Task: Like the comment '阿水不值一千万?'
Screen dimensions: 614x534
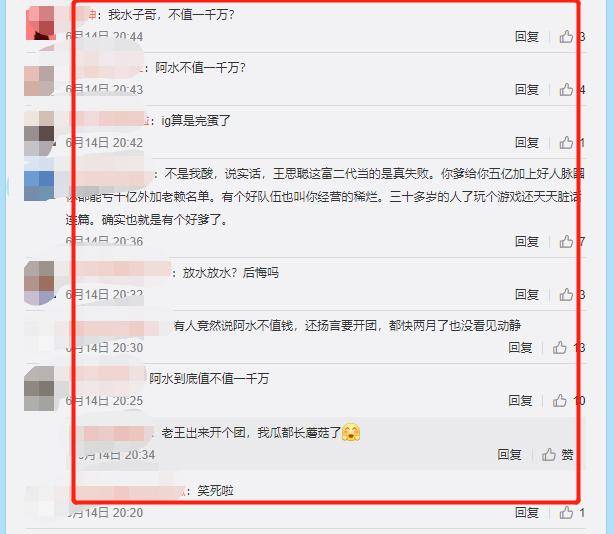Action: (x=566, y=90)
